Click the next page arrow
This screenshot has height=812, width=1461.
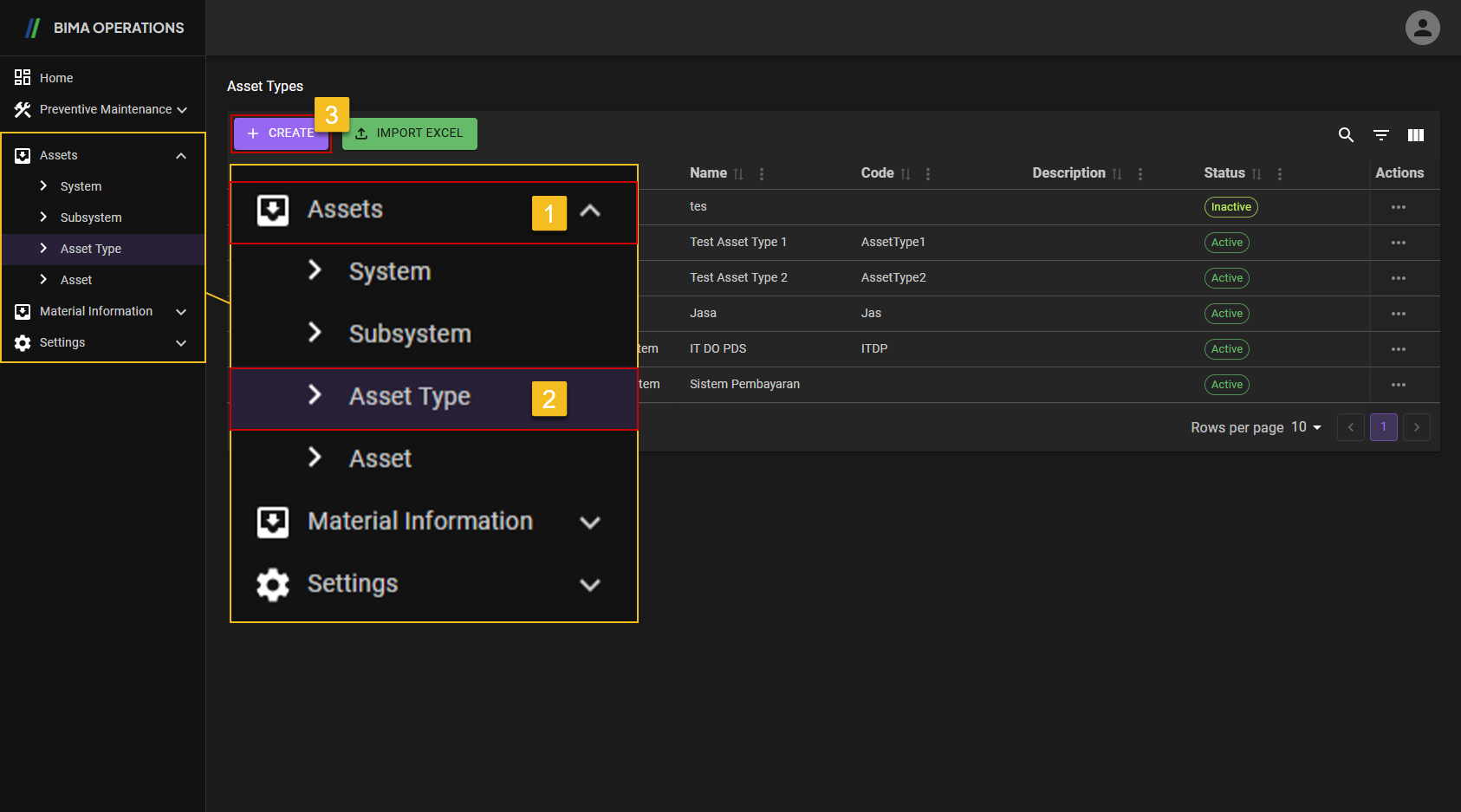coord(1416,427)
